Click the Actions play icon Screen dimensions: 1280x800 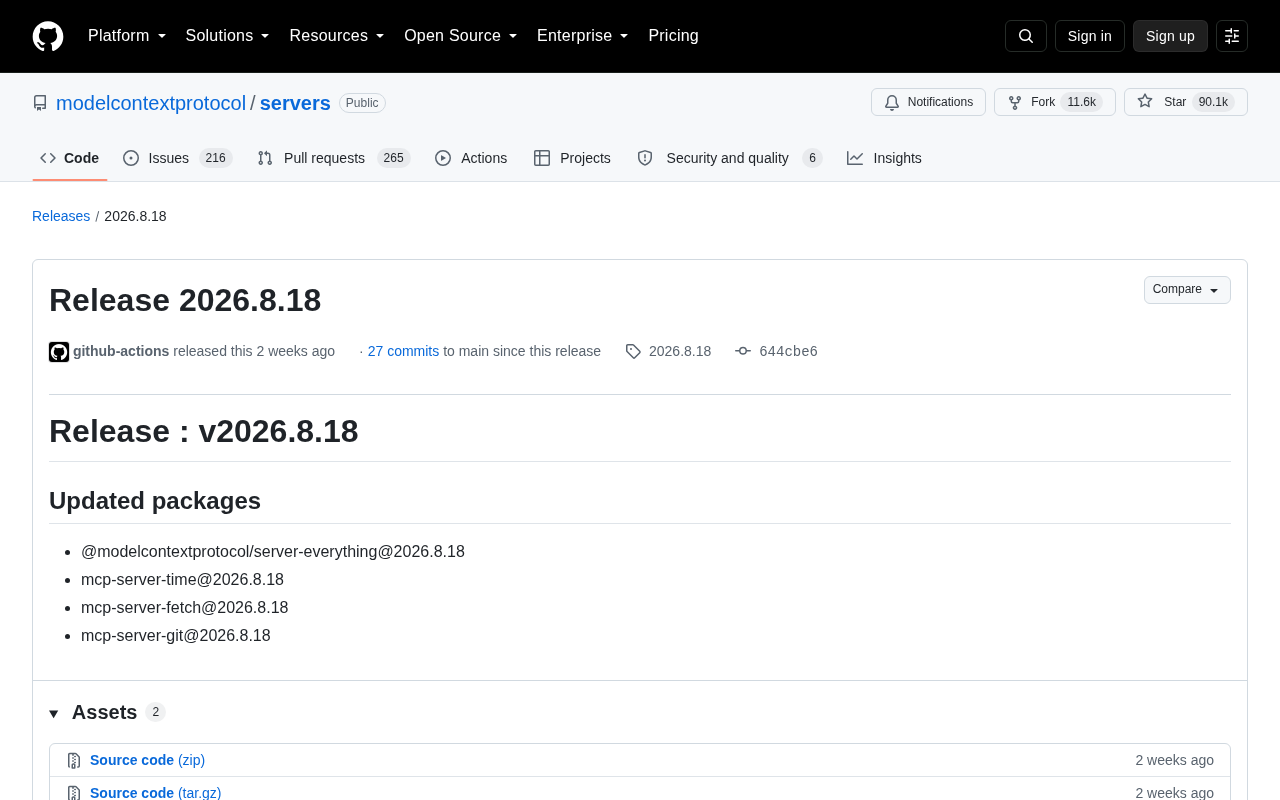[443, 158]
